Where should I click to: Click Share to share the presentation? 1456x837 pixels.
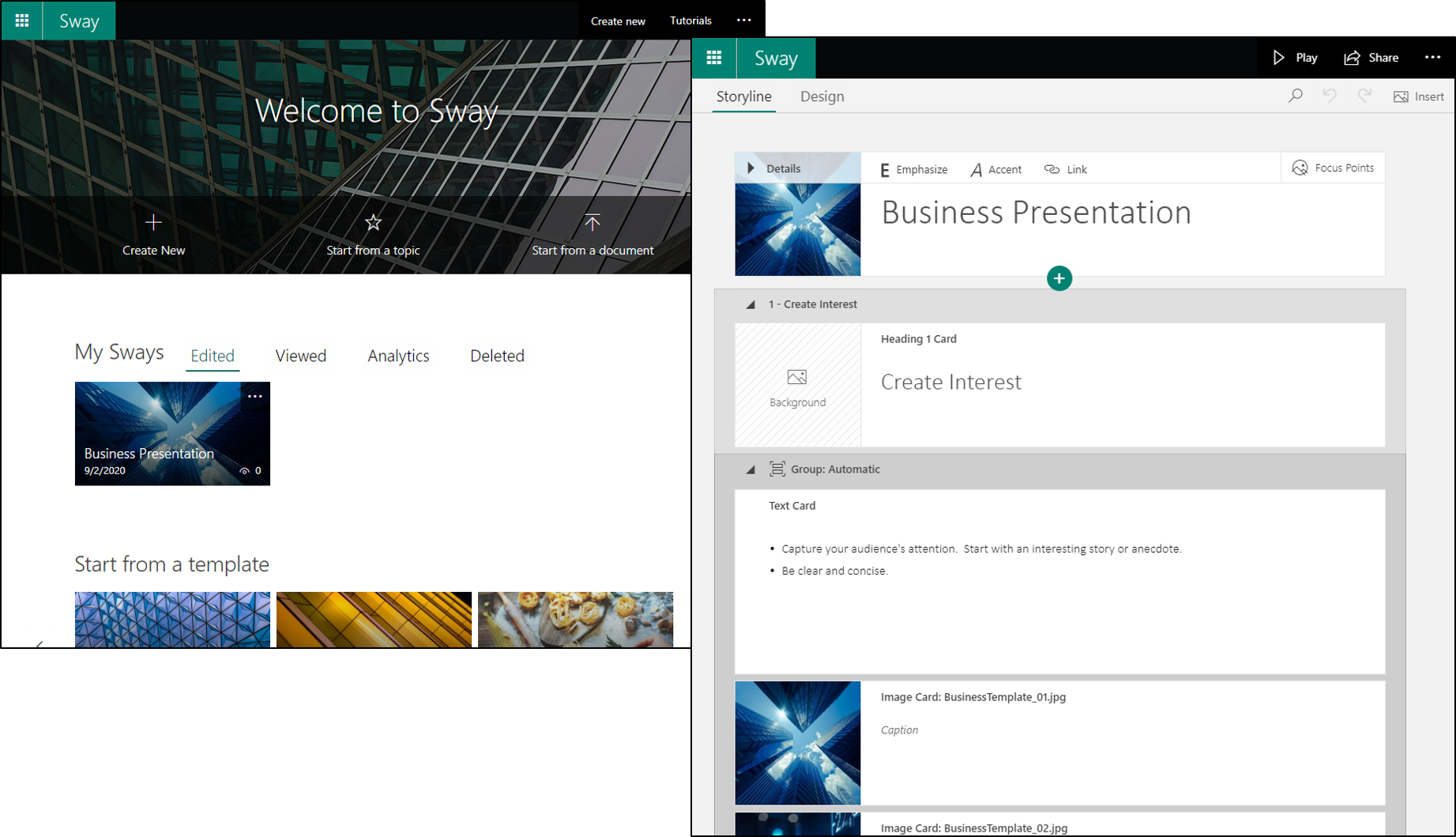1371,57
